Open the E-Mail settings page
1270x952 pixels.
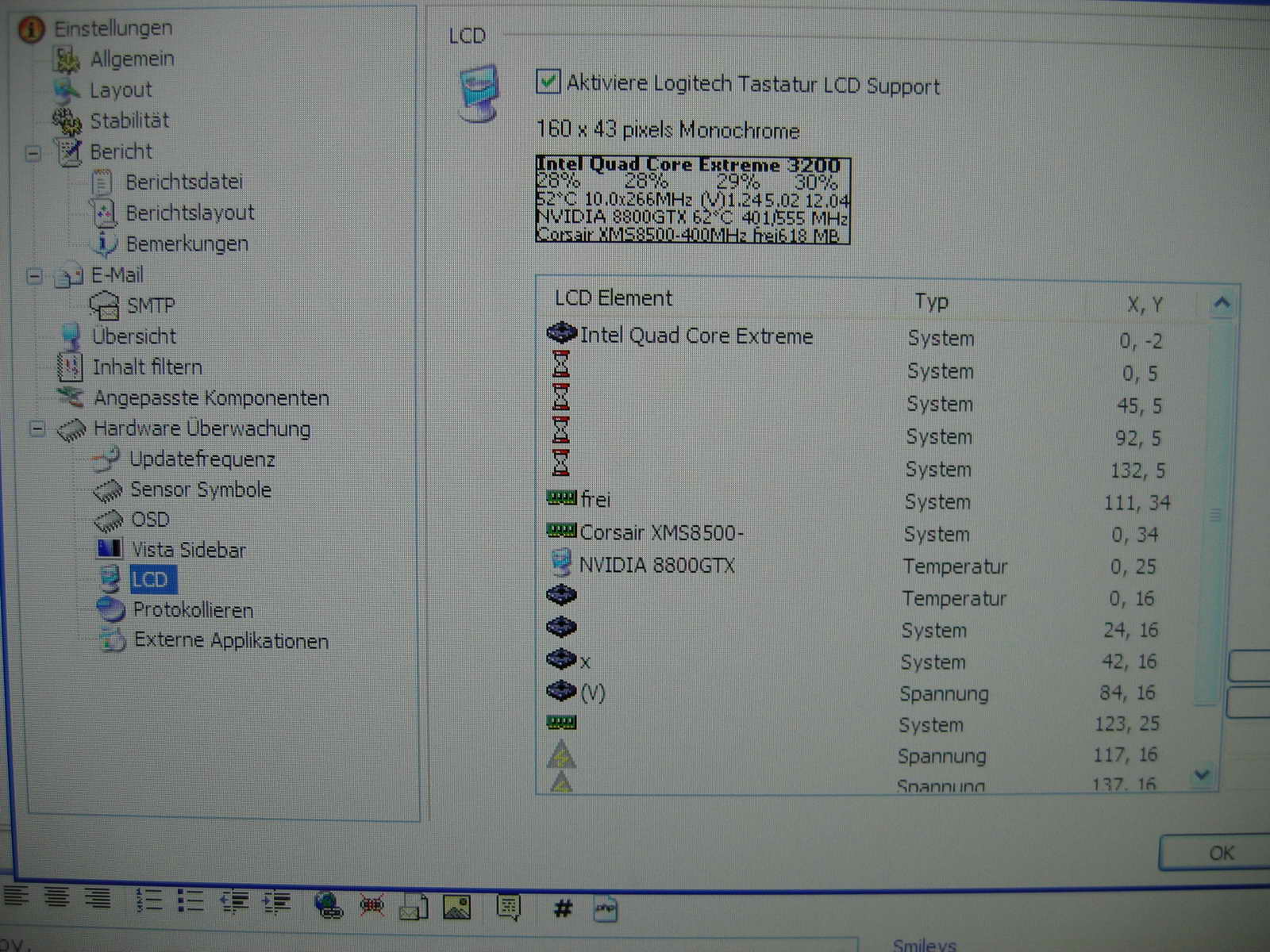[117, 275]
